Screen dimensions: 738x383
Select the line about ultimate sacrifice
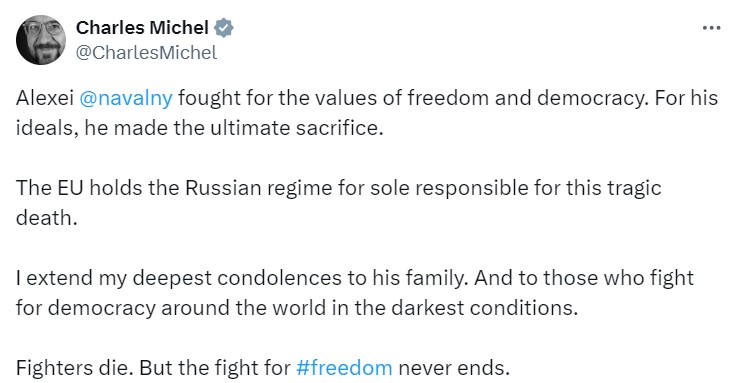coord(200,128)
